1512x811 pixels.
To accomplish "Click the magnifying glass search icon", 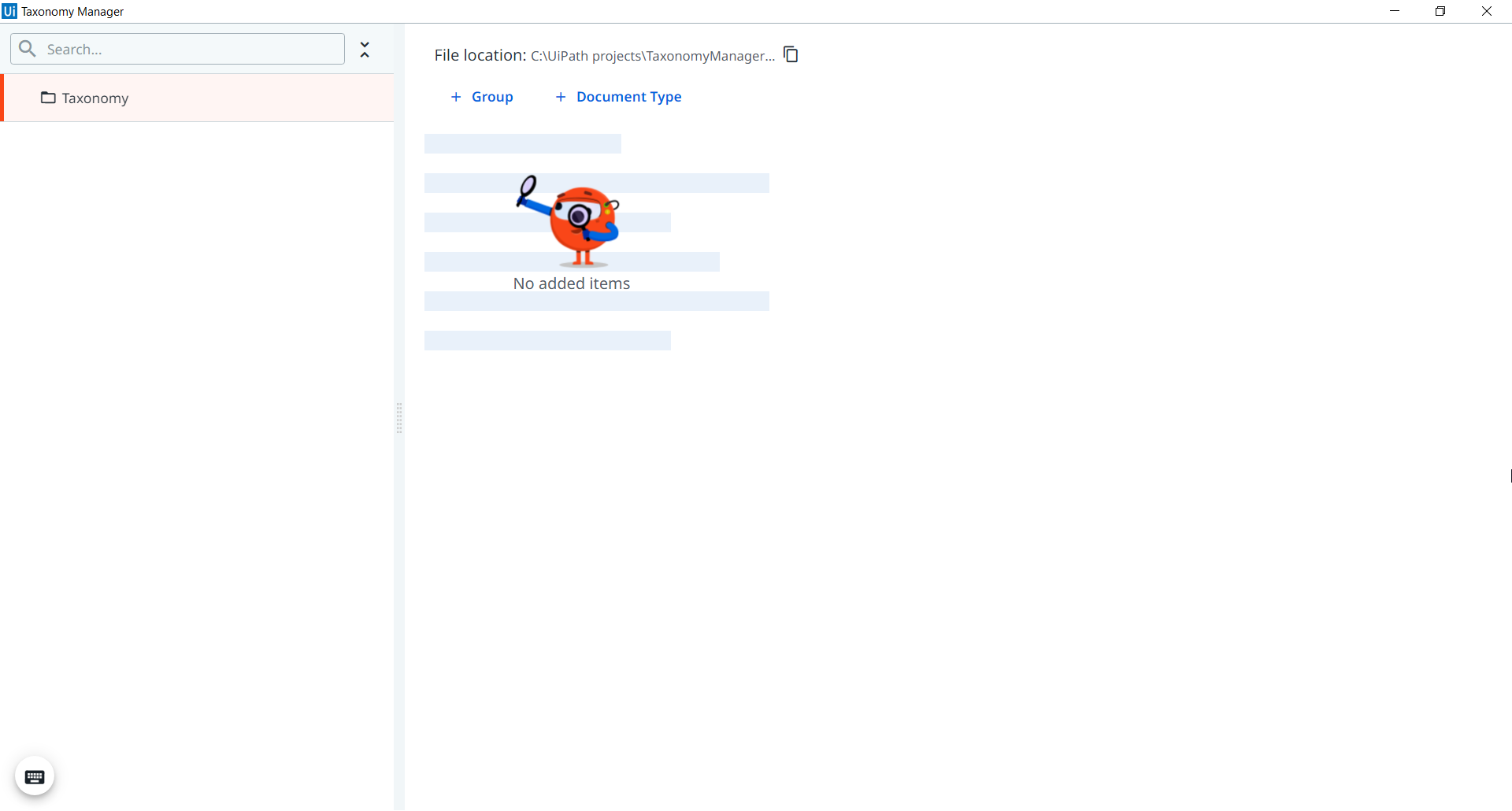I will (x=28, y=49).
